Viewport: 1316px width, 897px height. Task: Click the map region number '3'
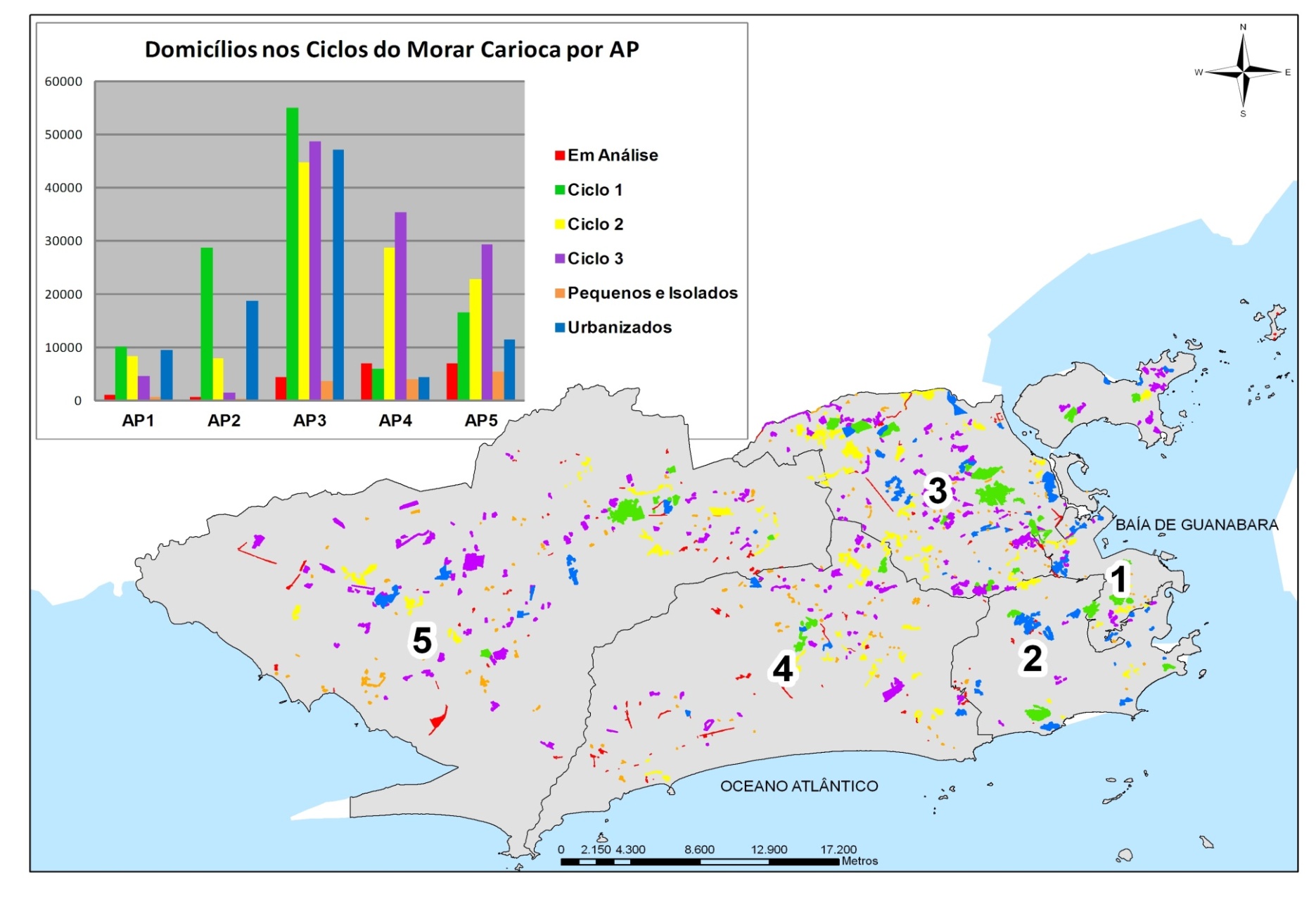937,490
